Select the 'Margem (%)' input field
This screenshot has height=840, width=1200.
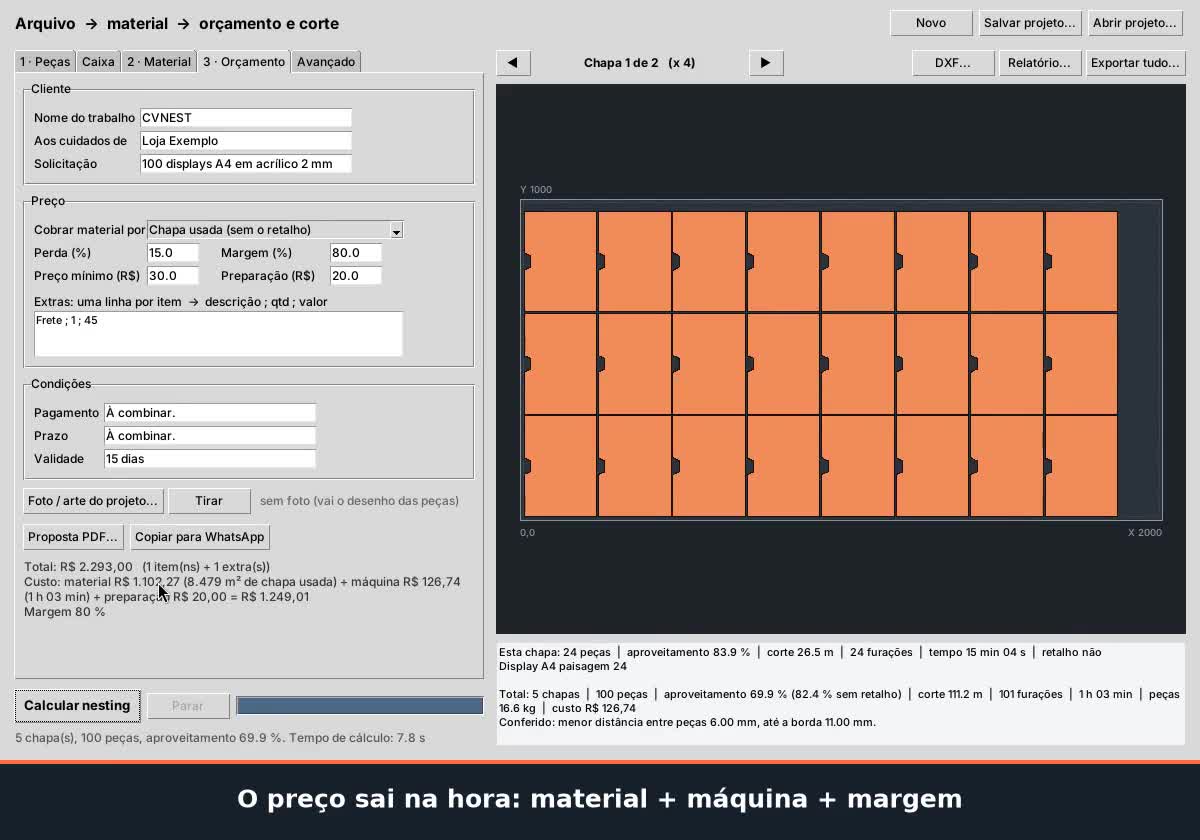356,253
